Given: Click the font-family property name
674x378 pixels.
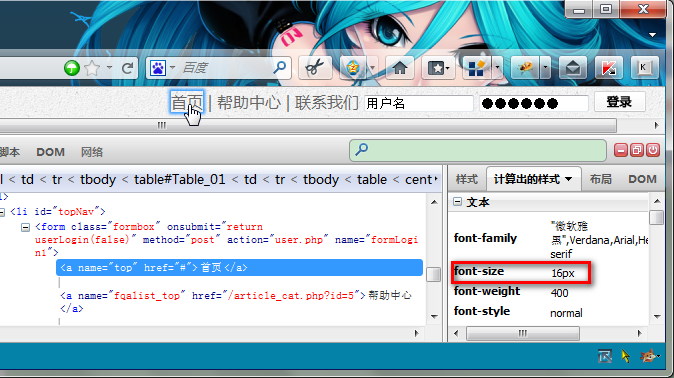Looking at the screenshot, I should point(485,238).
